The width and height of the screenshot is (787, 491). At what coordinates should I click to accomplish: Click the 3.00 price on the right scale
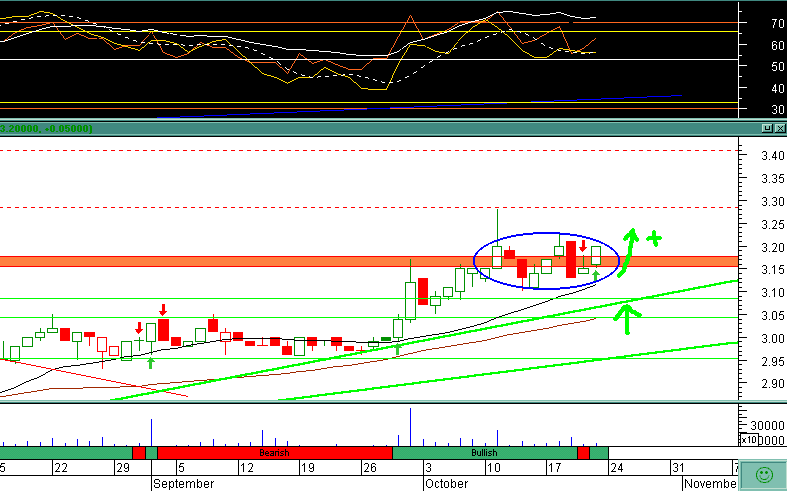772,338
